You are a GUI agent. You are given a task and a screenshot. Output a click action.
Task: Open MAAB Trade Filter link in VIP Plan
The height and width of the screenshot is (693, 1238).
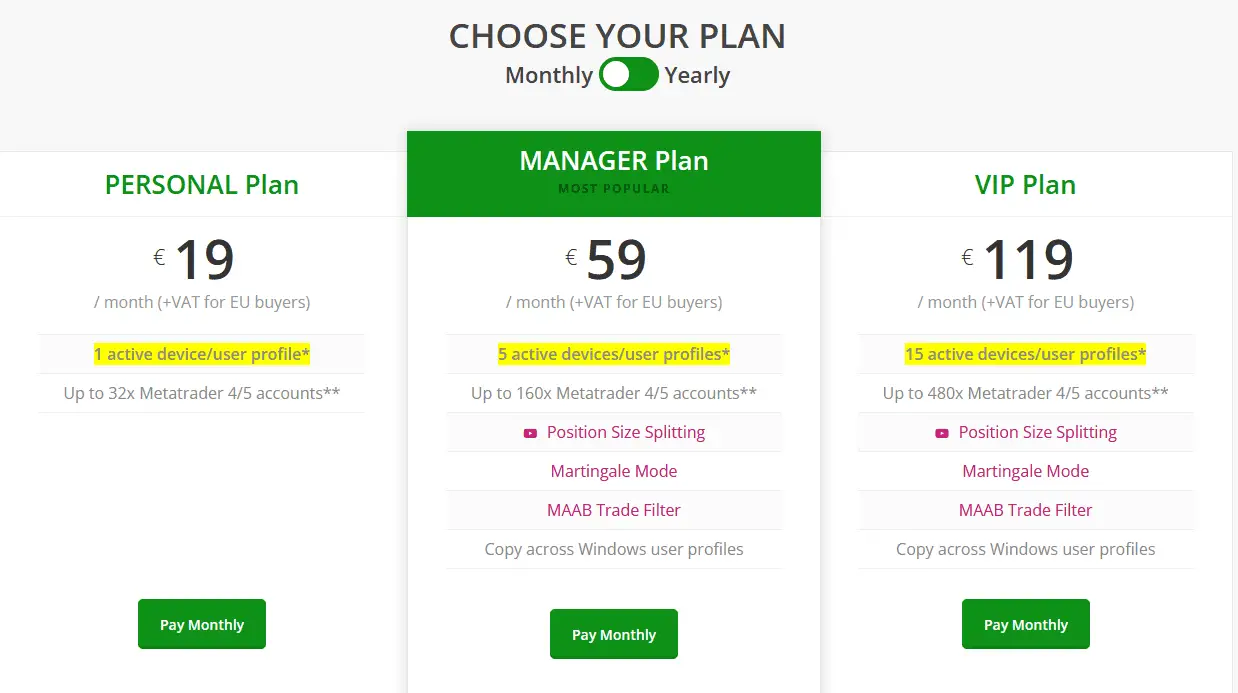(x=1026, y=510)
